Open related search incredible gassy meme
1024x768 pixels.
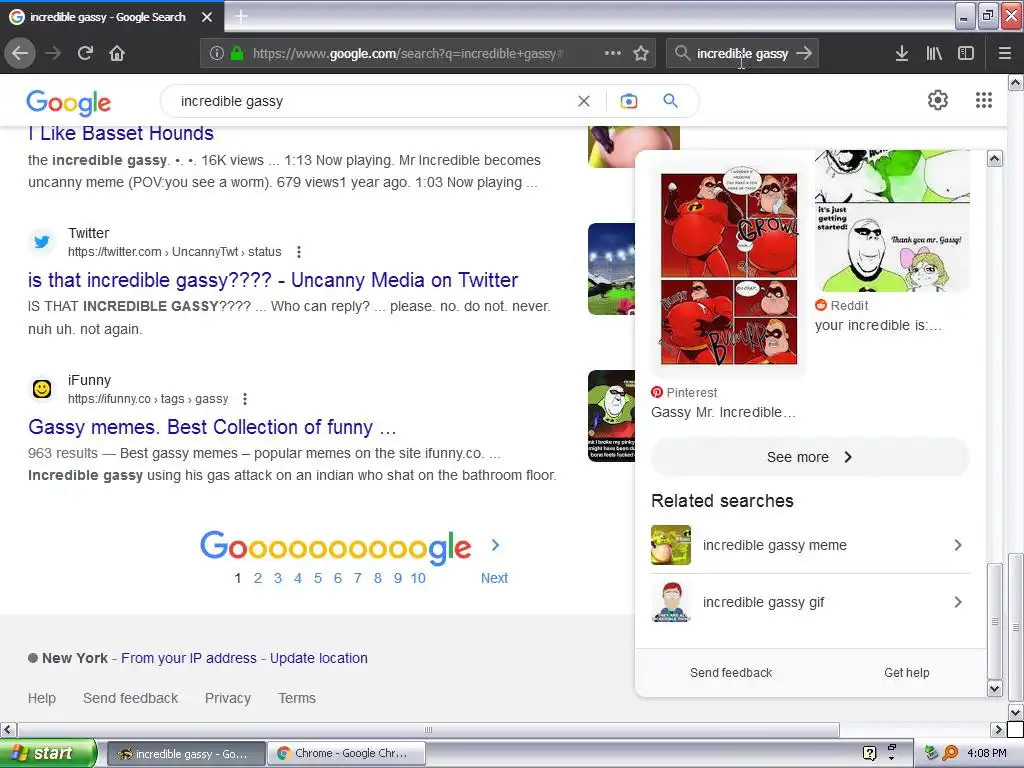coord(810,545)
